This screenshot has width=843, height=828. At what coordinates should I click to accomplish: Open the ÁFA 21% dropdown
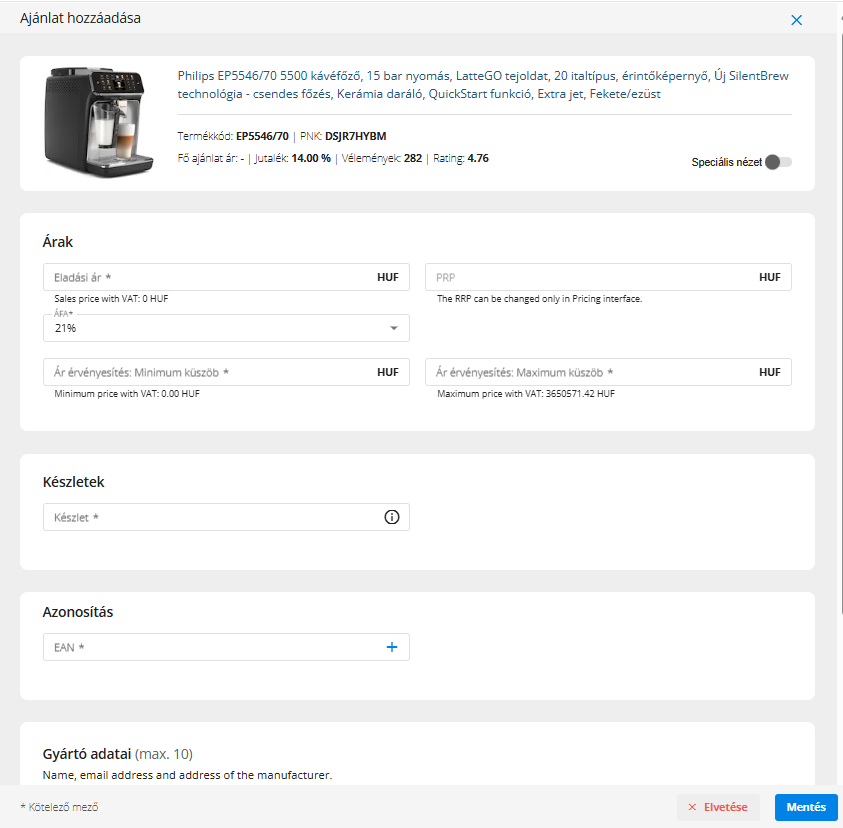(x=226, y=328)
